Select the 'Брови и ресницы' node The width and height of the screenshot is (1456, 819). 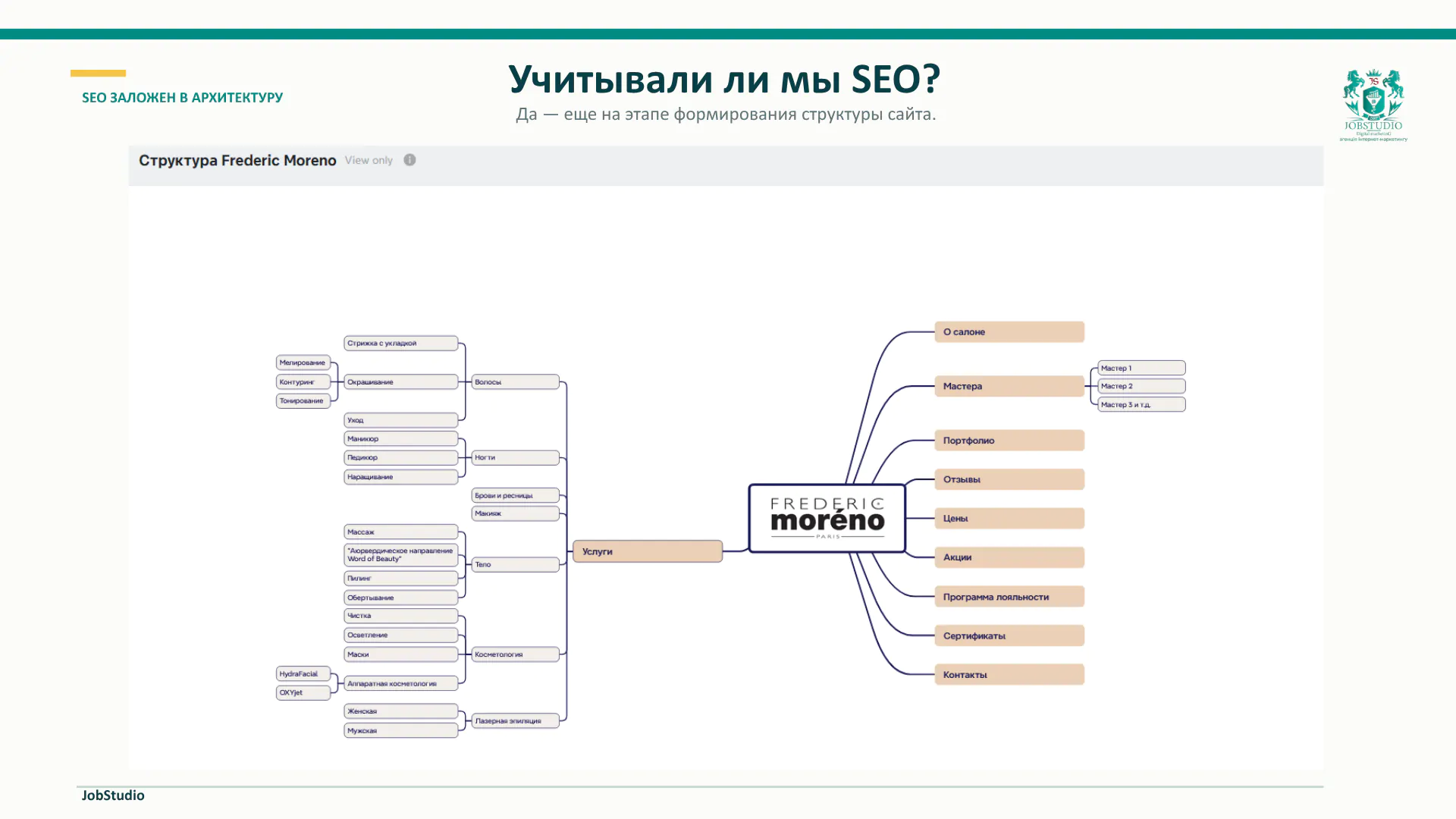coord(516,495)
